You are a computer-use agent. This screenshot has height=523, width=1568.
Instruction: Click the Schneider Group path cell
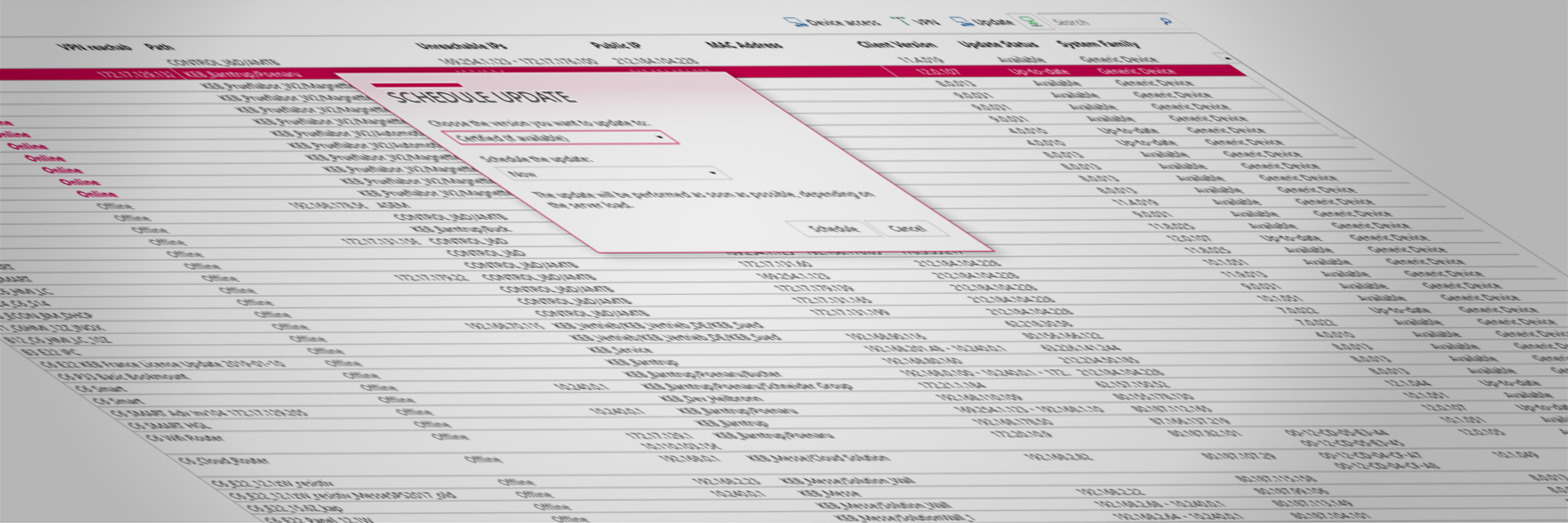747,387
